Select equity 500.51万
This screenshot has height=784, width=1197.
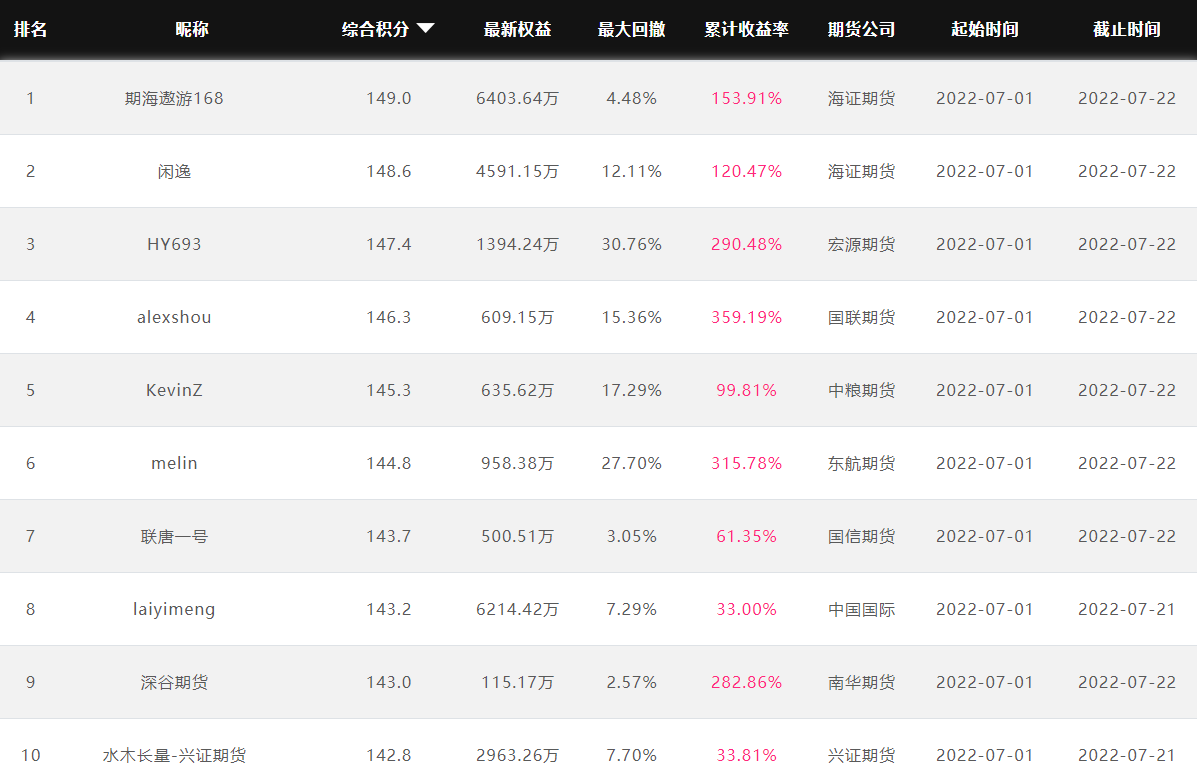(518, 536)
